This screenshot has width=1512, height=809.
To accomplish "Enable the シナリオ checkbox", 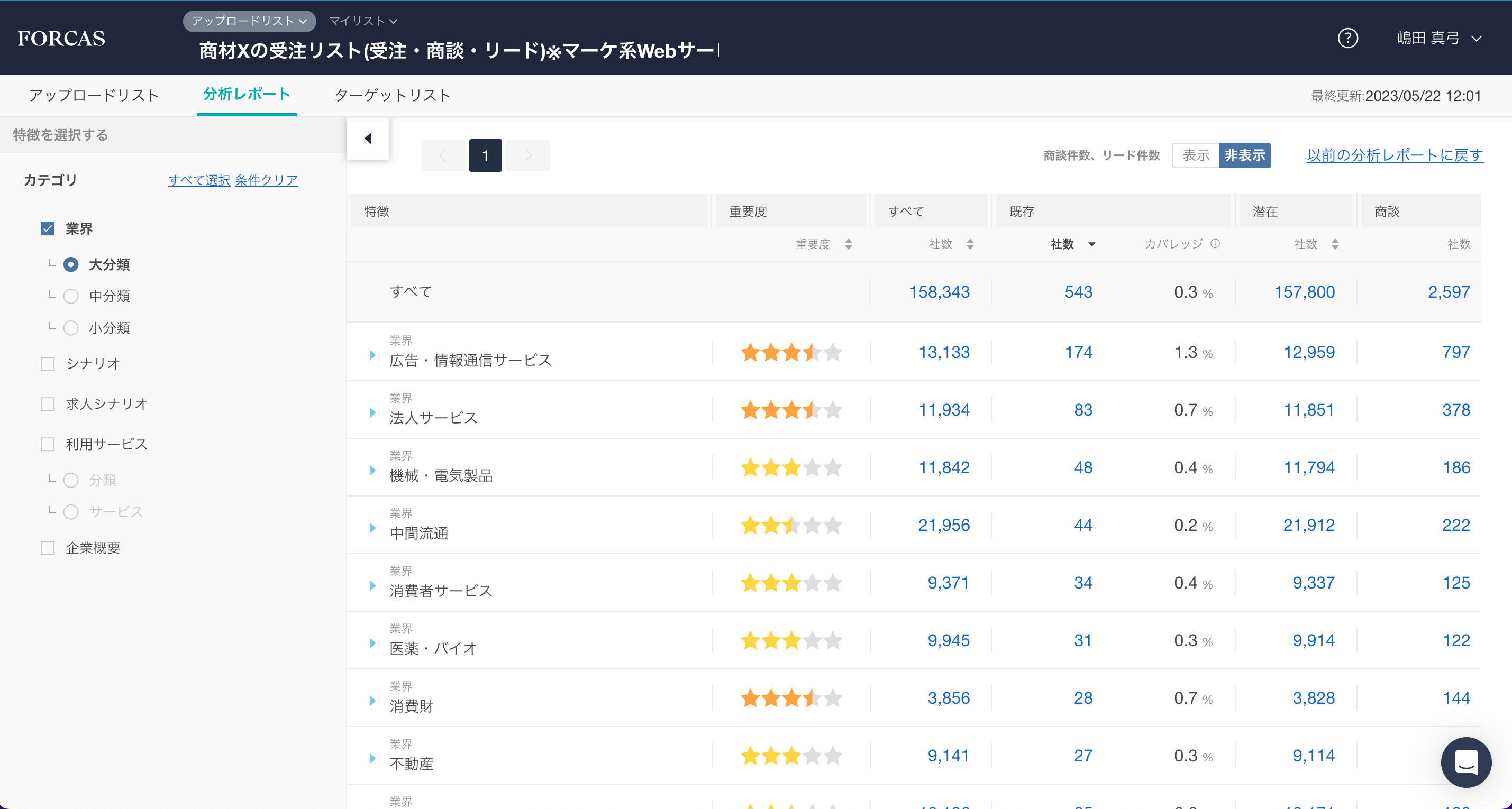I will tap(48, 364).
